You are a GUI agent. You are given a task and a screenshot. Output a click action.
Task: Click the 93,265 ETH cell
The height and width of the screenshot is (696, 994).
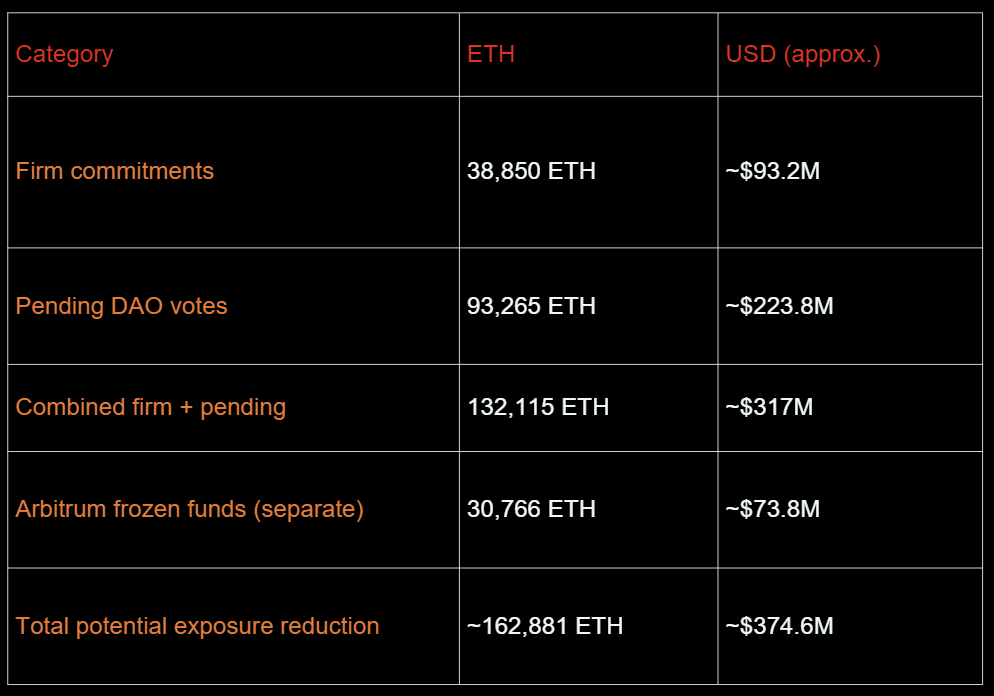(531, 306)
